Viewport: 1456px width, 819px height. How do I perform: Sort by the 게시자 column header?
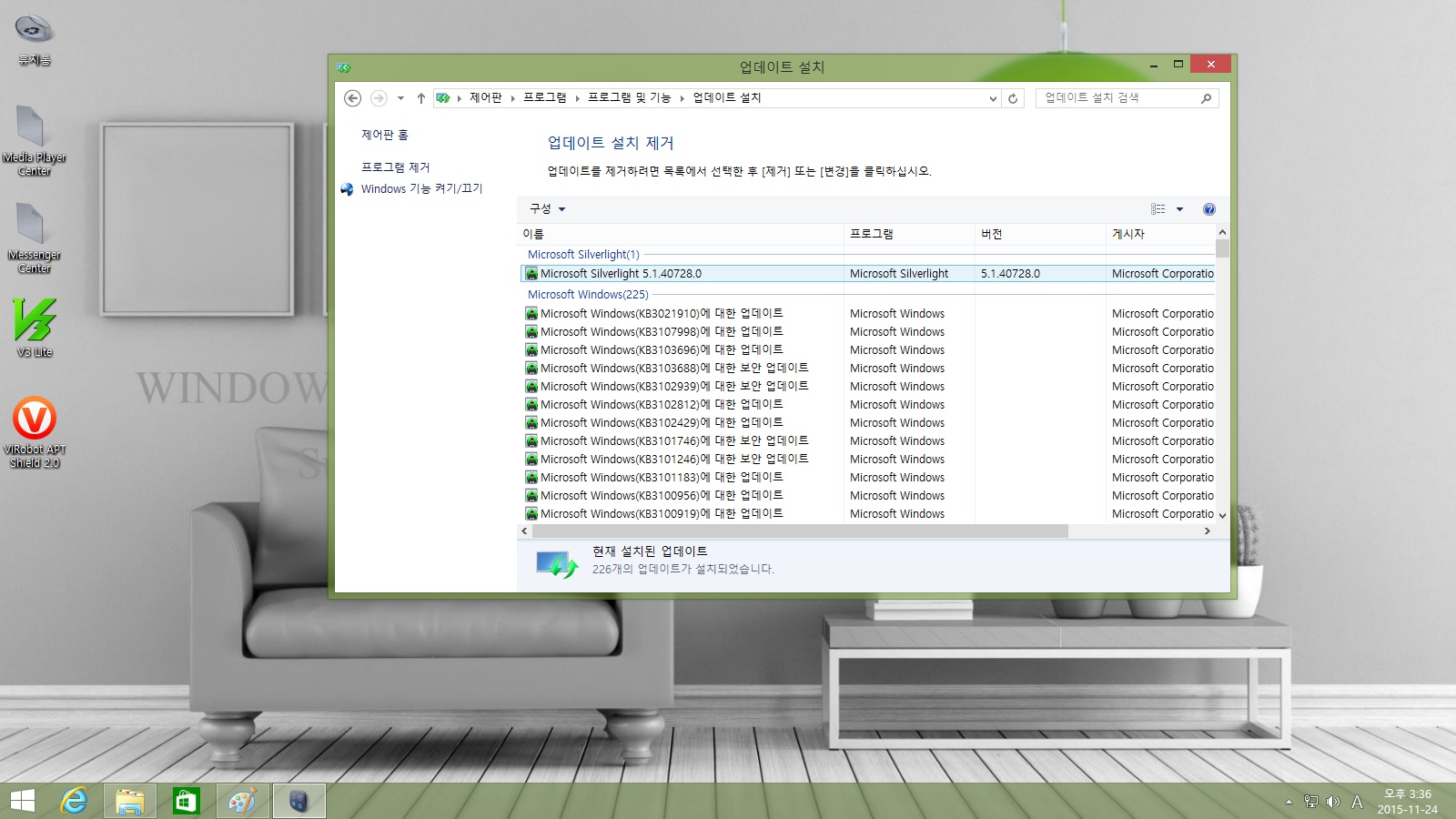pyautogui.click(x=1160, y=234)
